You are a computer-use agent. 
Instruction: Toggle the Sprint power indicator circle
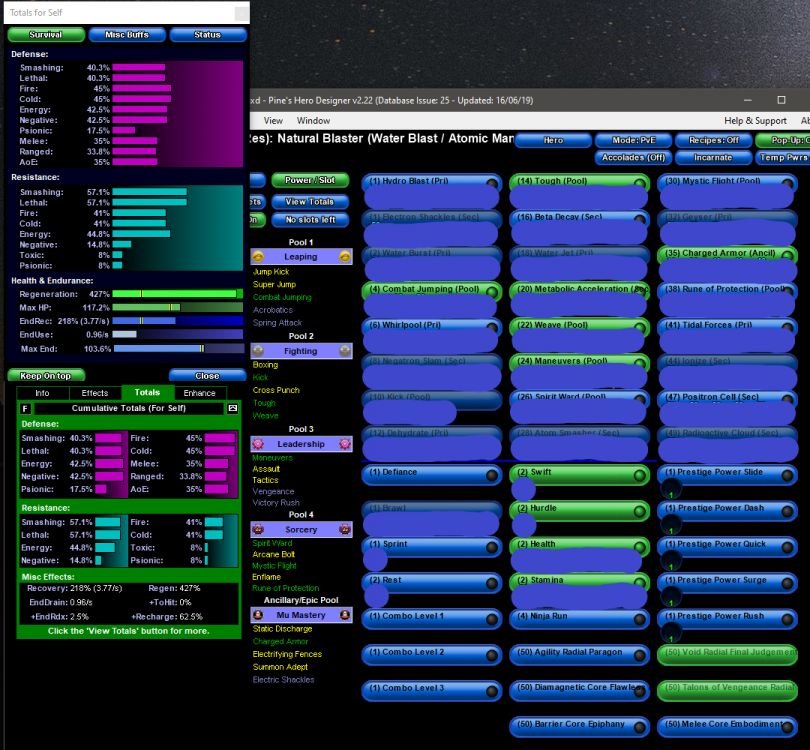[491, 548]
